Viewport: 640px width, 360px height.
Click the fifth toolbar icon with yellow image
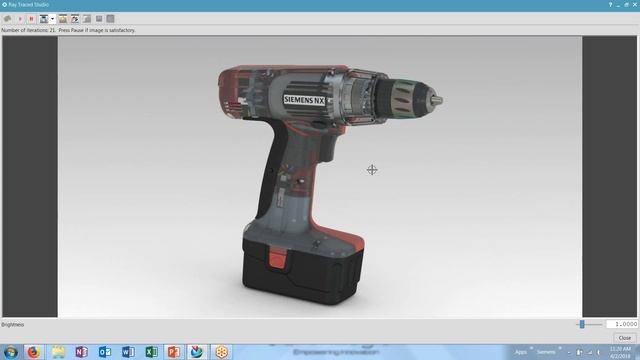click(x=62, y=19)
